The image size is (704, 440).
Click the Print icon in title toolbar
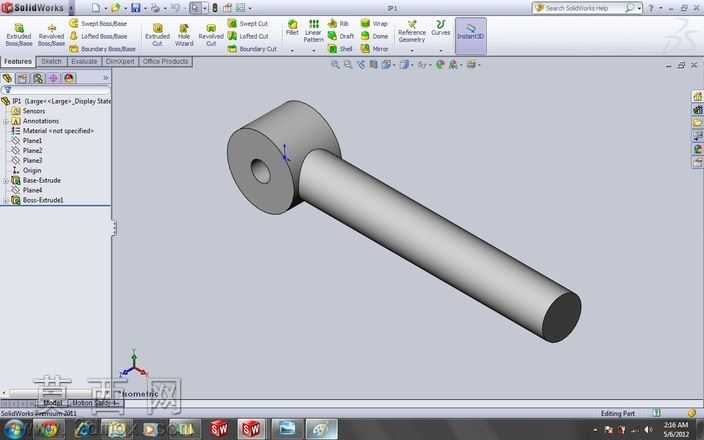tap(155, 8)
